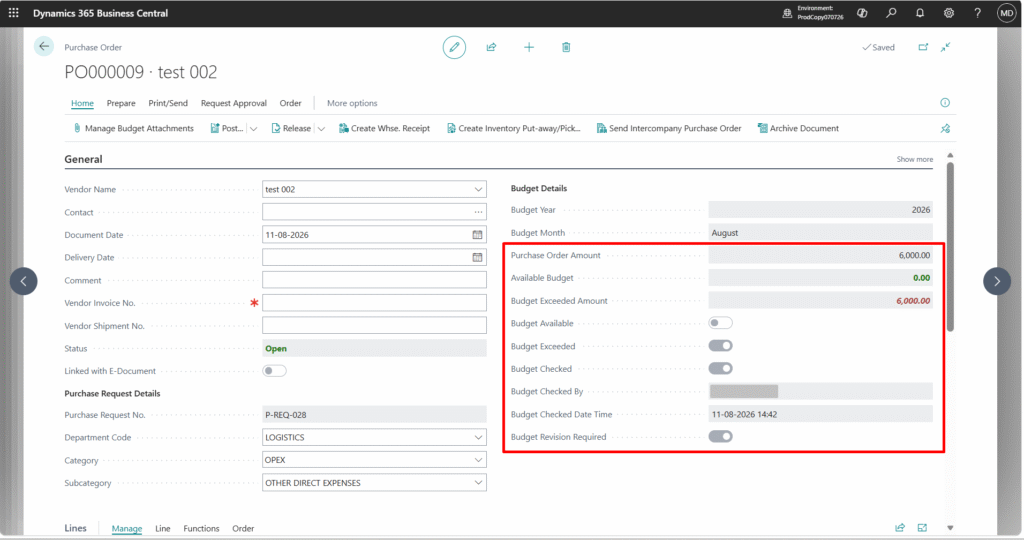1024x540 pixels.
Task: Open settings gear icon
Action: pyautogui.click(x=948, y=13)
